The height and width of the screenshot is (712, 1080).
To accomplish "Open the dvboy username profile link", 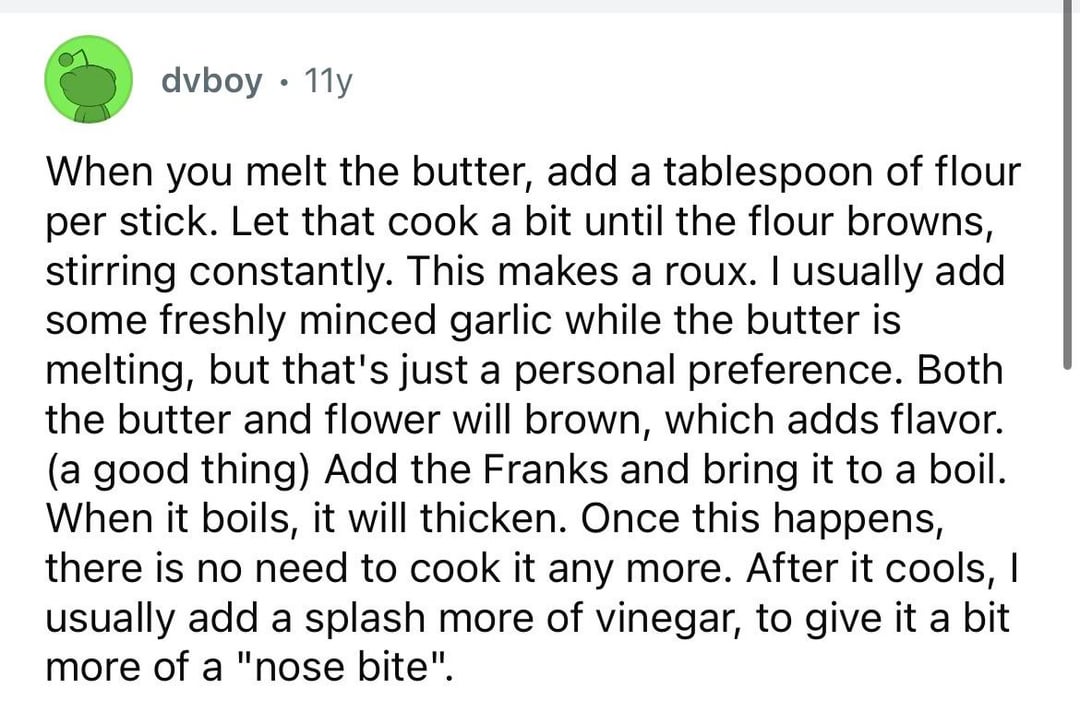I will click(x=211, y=82).
